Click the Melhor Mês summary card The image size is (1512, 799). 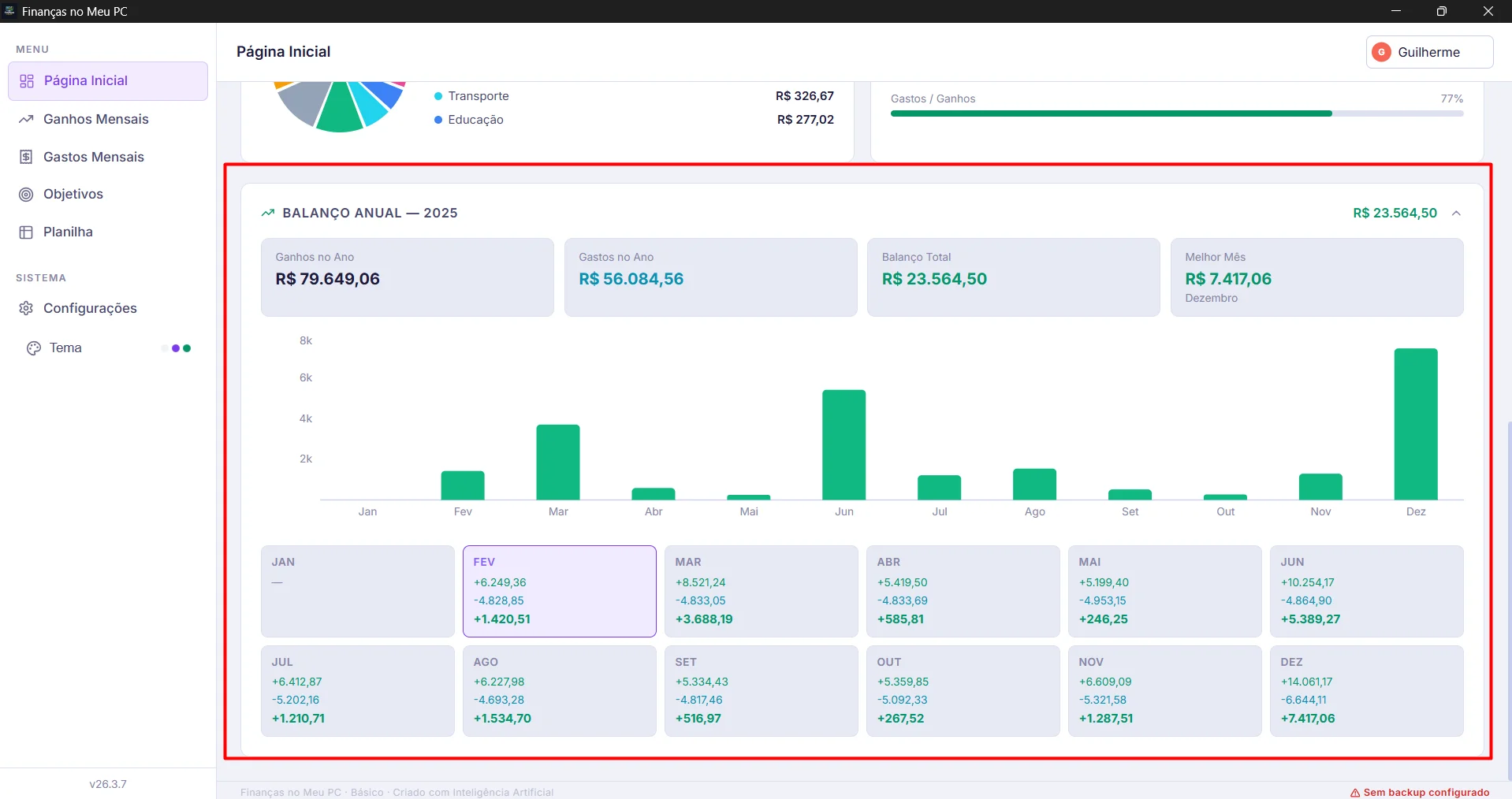coord(1316,277)
